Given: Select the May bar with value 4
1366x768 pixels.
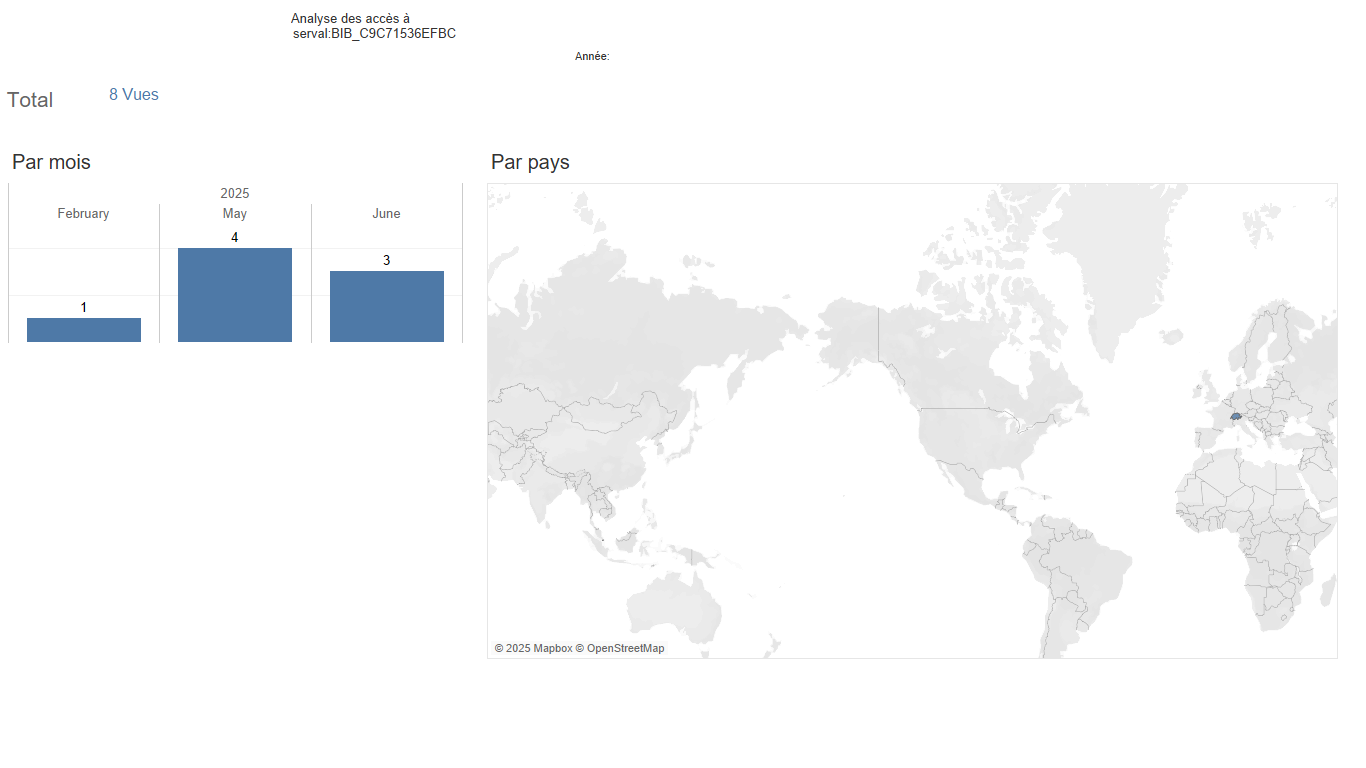Looking at the screenshot, I should point(235,295).
